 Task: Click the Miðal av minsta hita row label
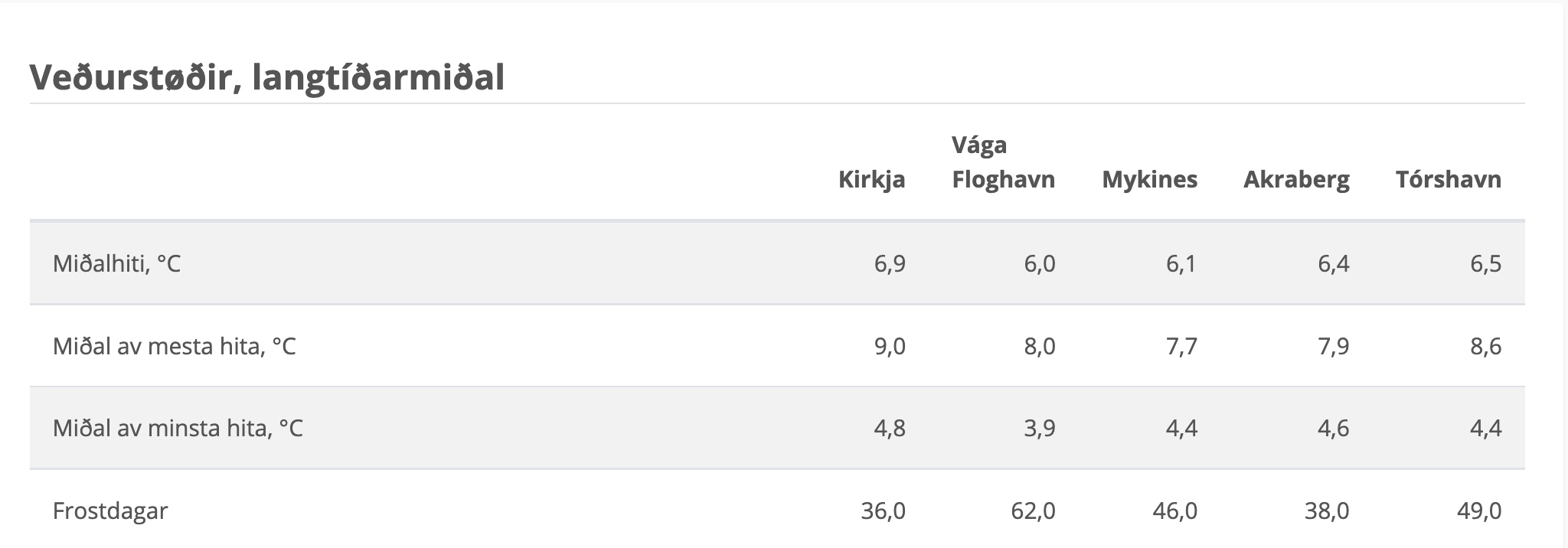178,428
